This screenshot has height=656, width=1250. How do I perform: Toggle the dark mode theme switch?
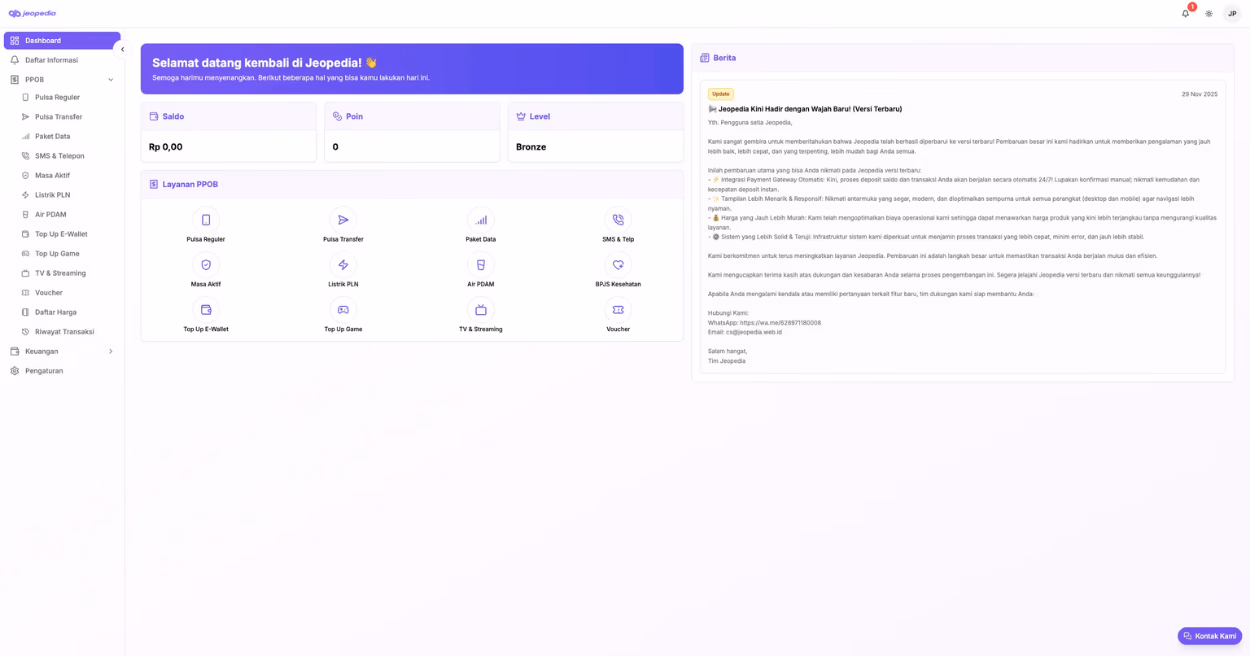(1208, 13)
